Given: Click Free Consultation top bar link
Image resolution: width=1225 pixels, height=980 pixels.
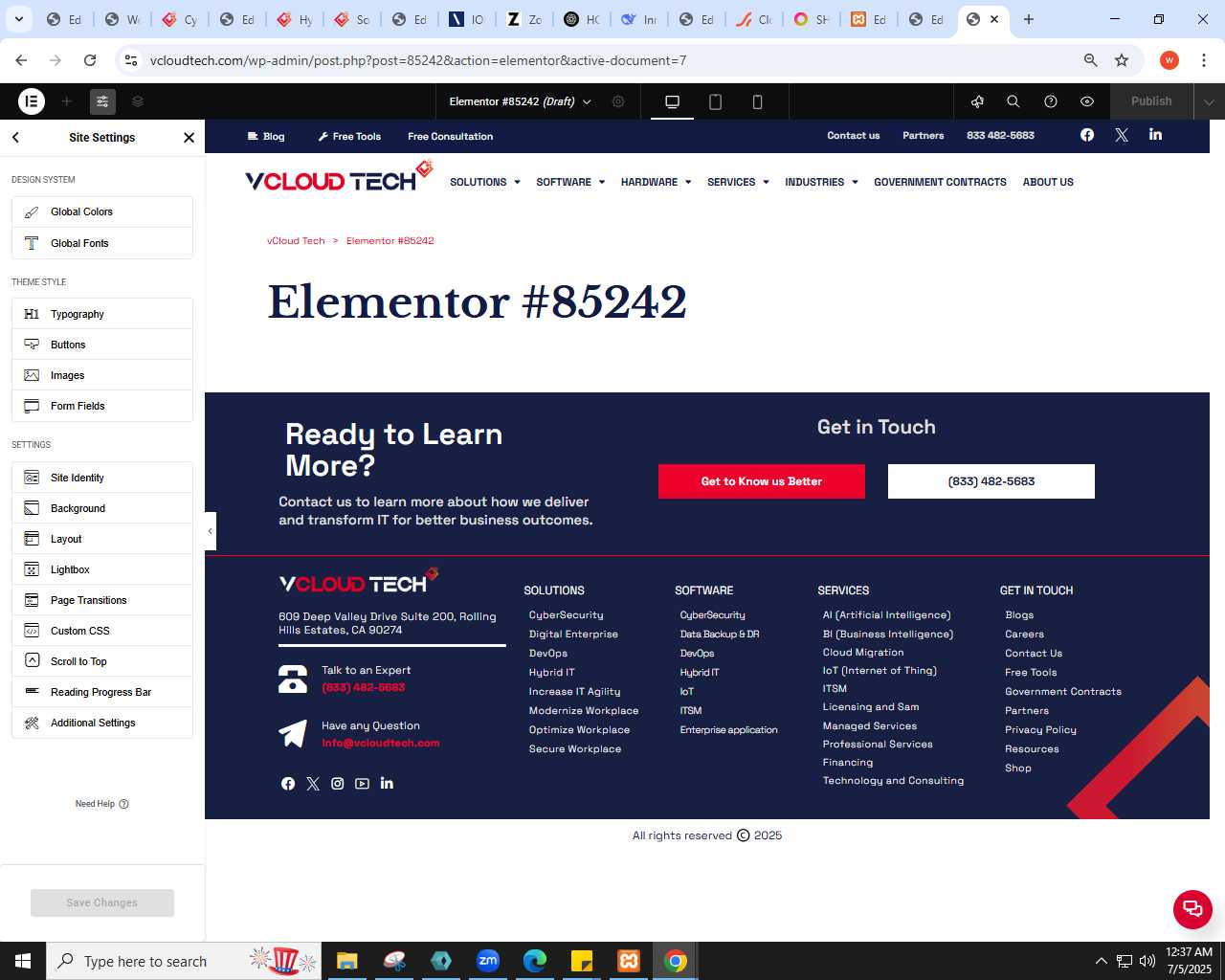Looking at the screenshot, I should [450, 136].
